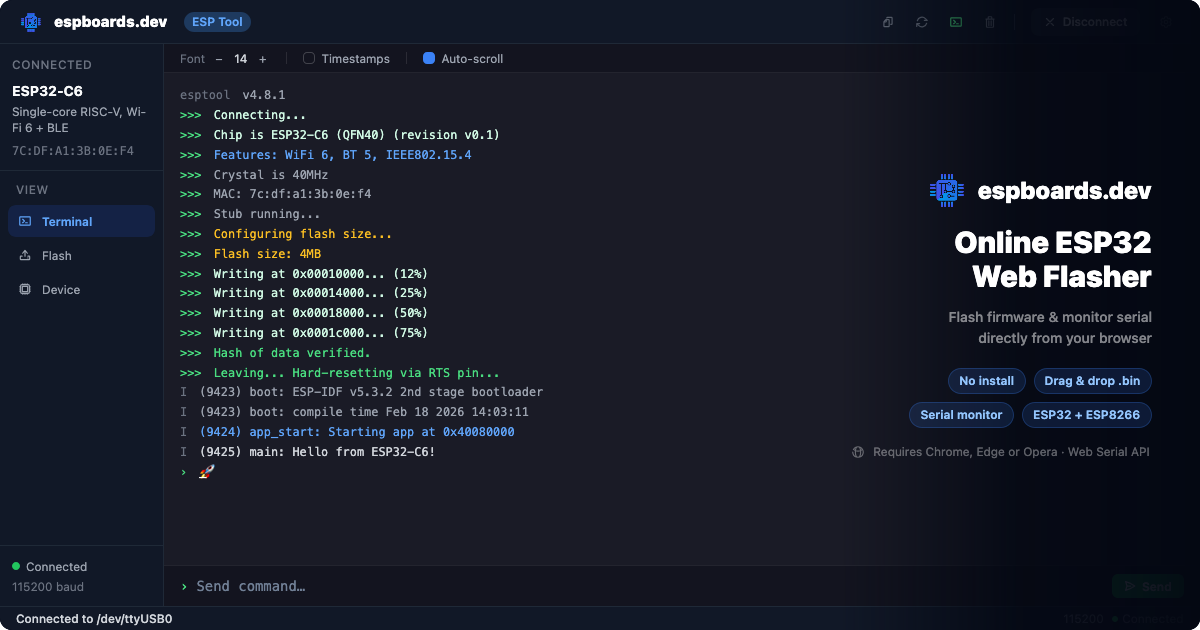Screen dimensions: 1200x630
Task: Click the ESP Tool badge
Action: pos(218,22)
